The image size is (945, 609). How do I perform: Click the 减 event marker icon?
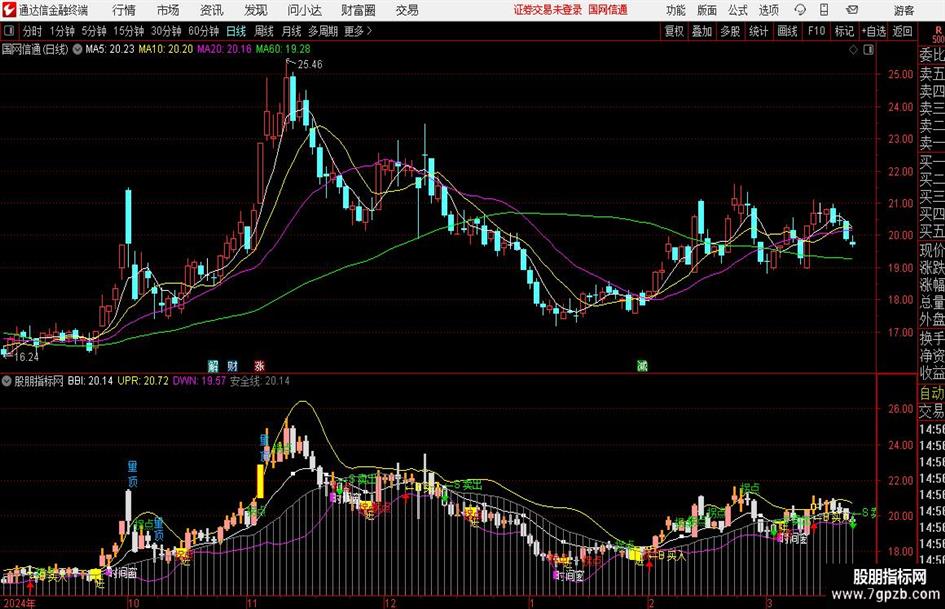pos(642,365)
